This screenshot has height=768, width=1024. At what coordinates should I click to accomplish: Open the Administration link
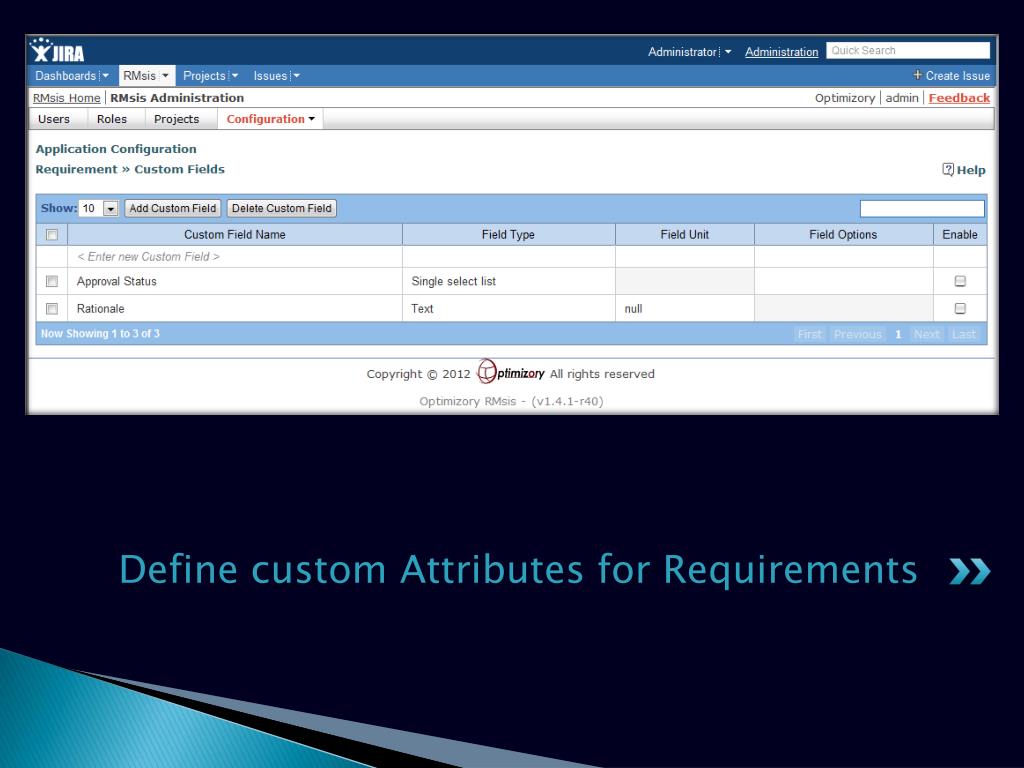pos(782,52)
